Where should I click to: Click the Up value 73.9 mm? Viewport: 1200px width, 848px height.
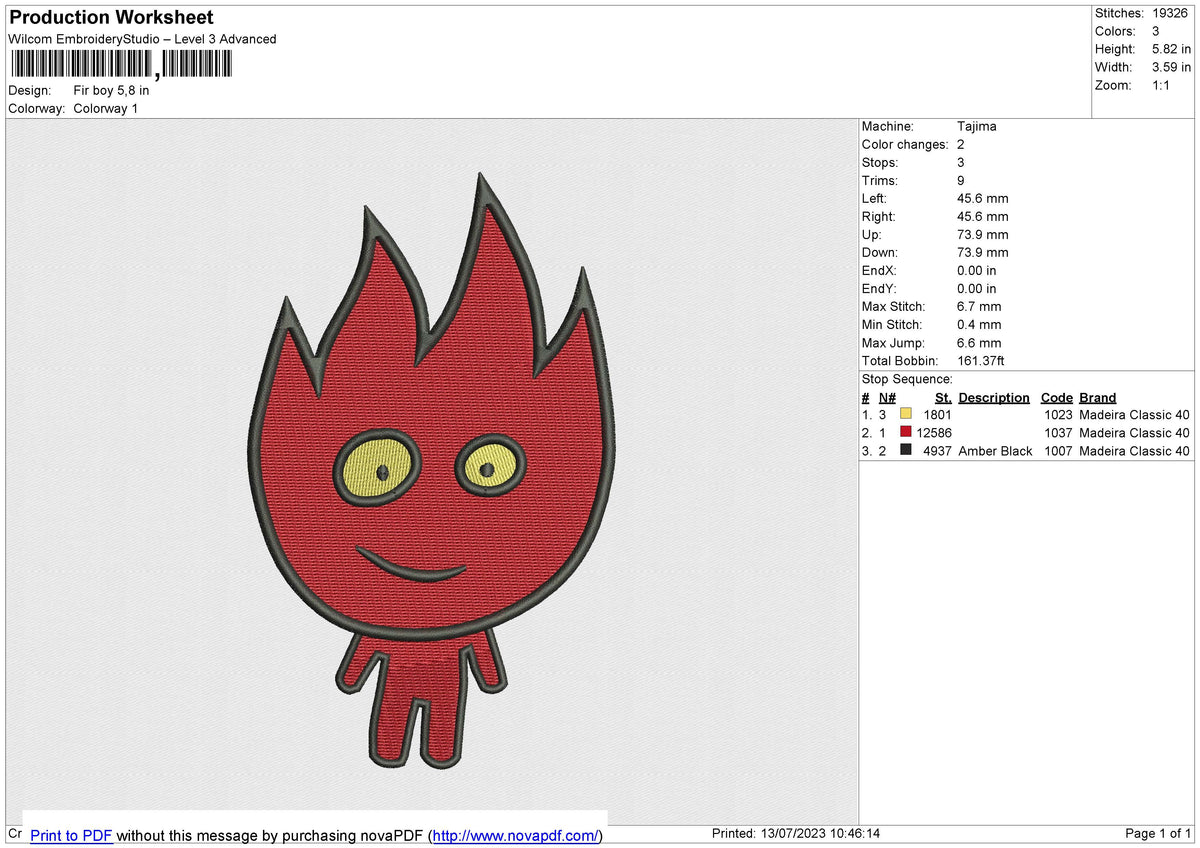(983, 234)
